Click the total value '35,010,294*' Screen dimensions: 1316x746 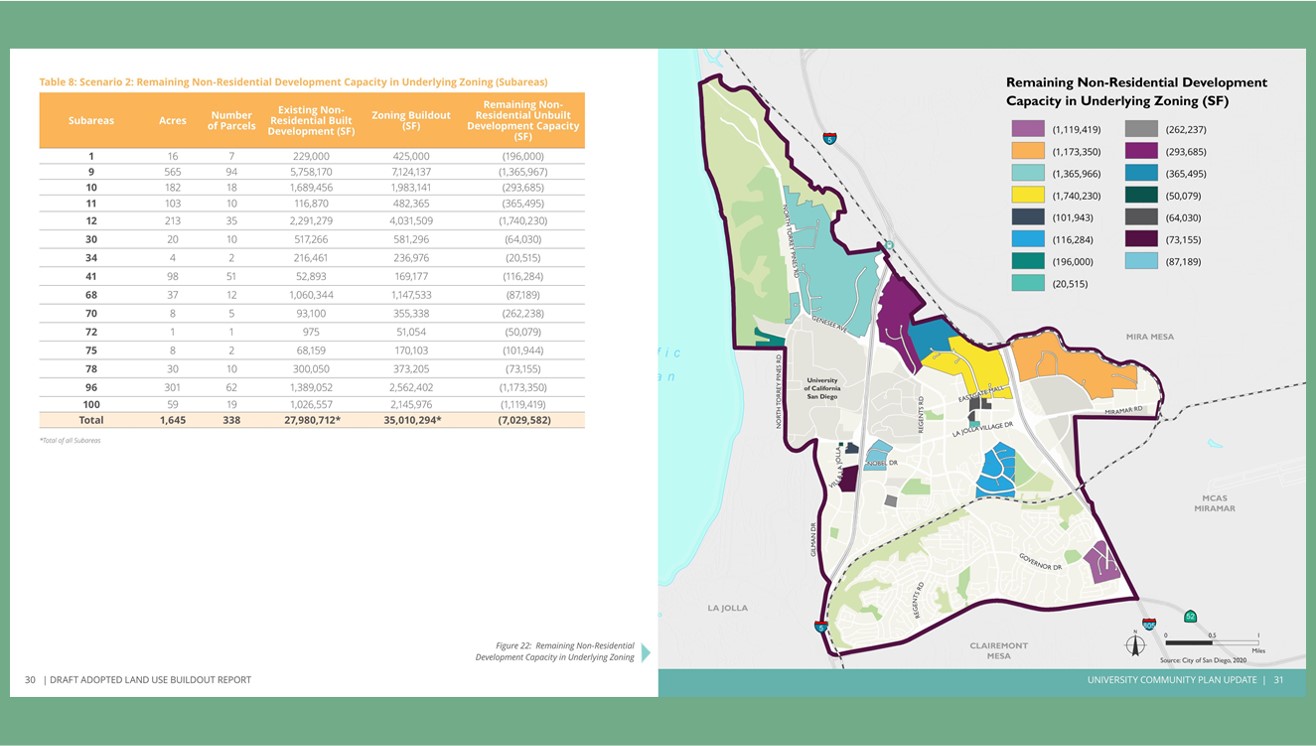(x=410, y=420)
